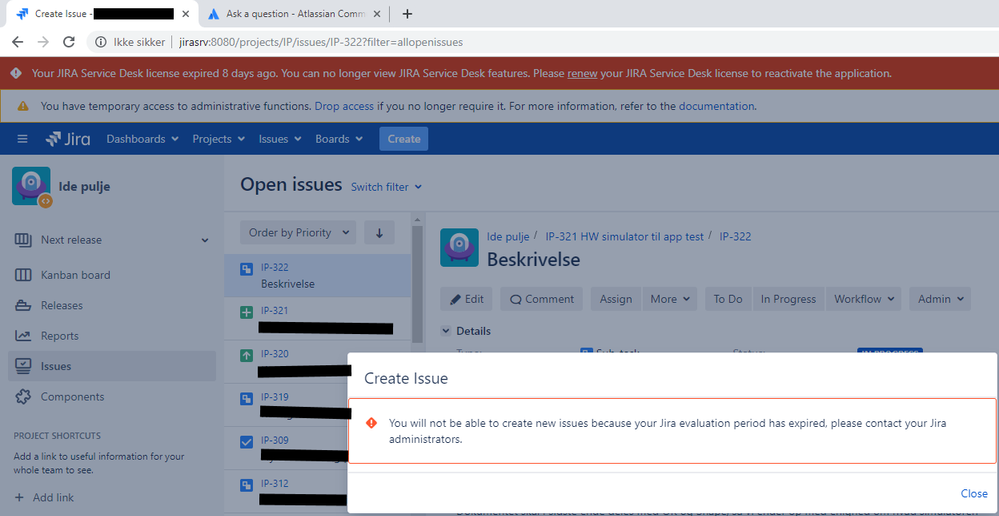999x516 pixels.
Task: Open the Boards dropdown menu
Action: click(x=339, y=139)
